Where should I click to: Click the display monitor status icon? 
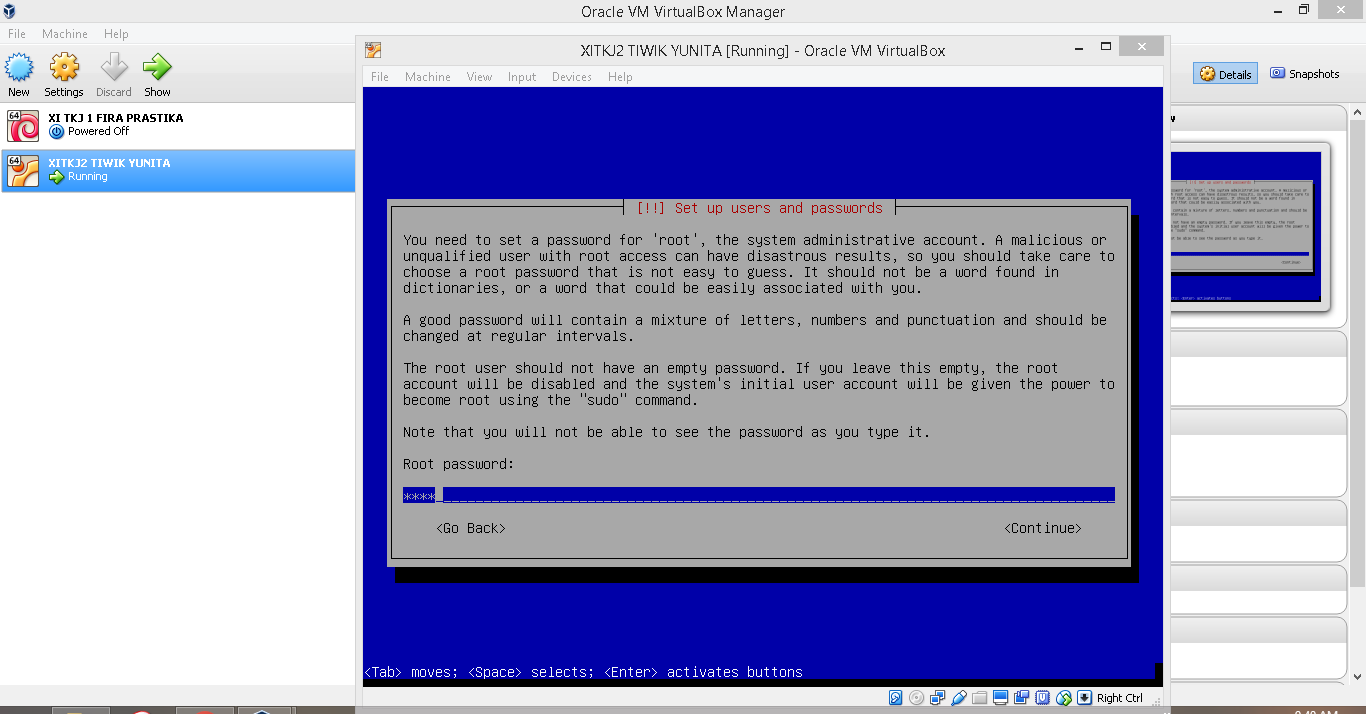pos(1000,698)
